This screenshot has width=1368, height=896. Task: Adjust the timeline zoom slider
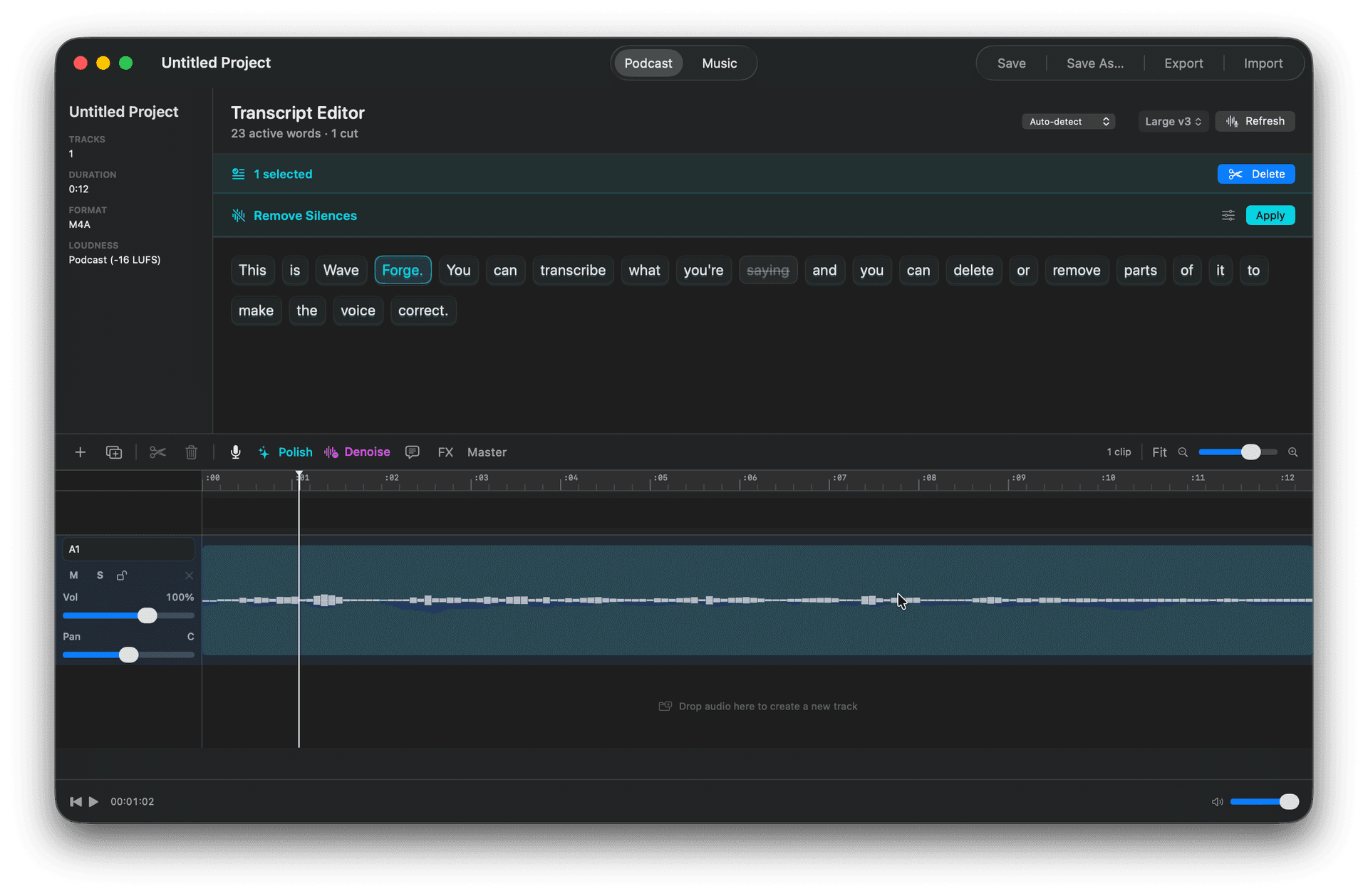[x=1238, y=452]
